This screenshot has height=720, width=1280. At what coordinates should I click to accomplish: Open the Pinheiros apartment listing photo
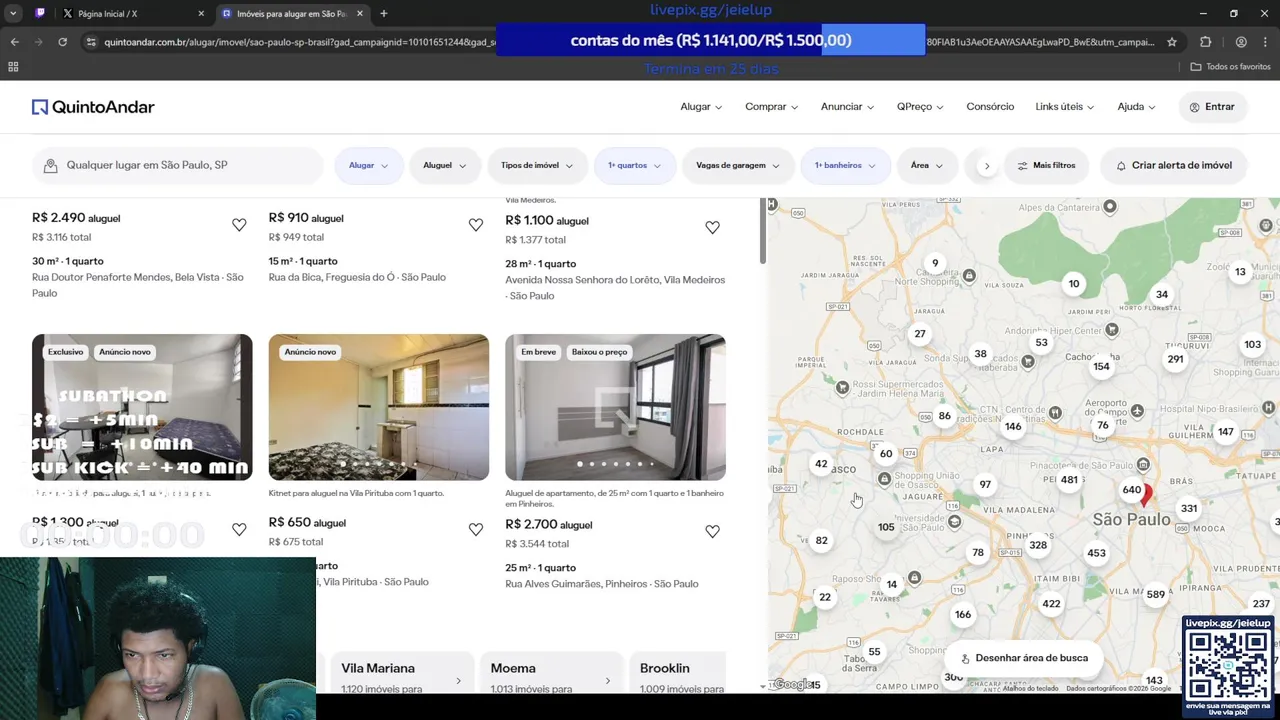tap(615, 407)
